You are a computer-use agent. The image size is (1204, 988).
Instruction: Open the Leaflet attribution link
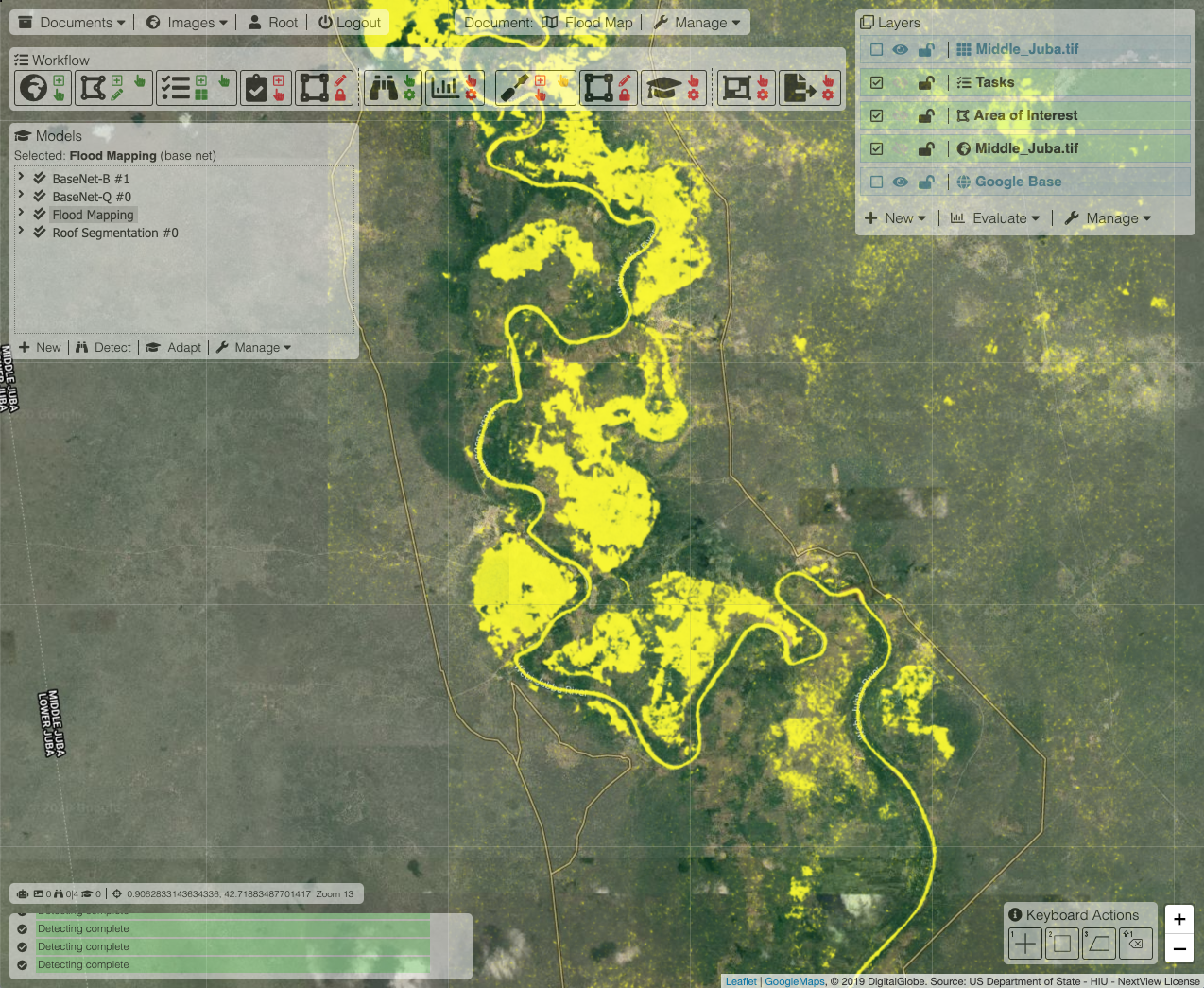[741, 981]
